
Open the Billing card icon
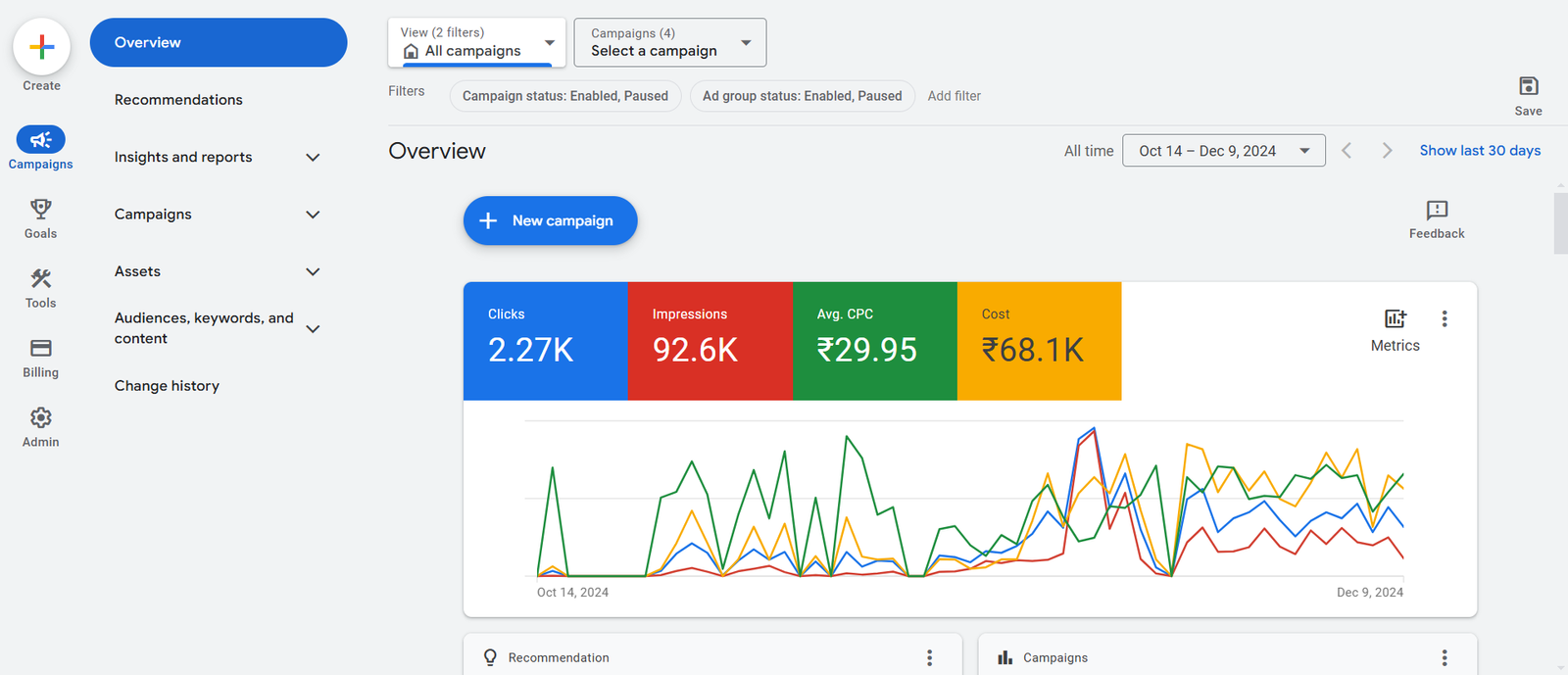tap(40, 348)
